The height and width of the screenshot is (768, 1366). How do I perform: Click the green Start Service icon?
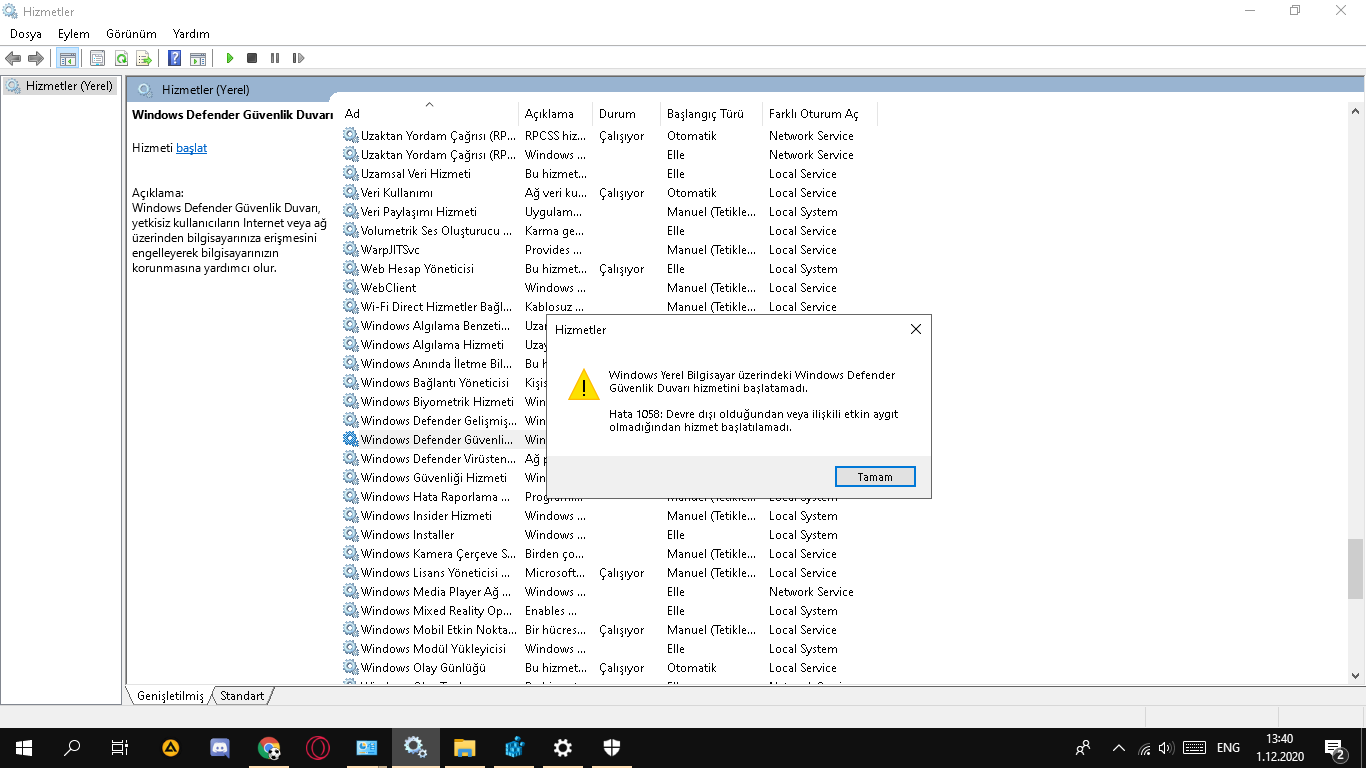click(x=230, y=58)
